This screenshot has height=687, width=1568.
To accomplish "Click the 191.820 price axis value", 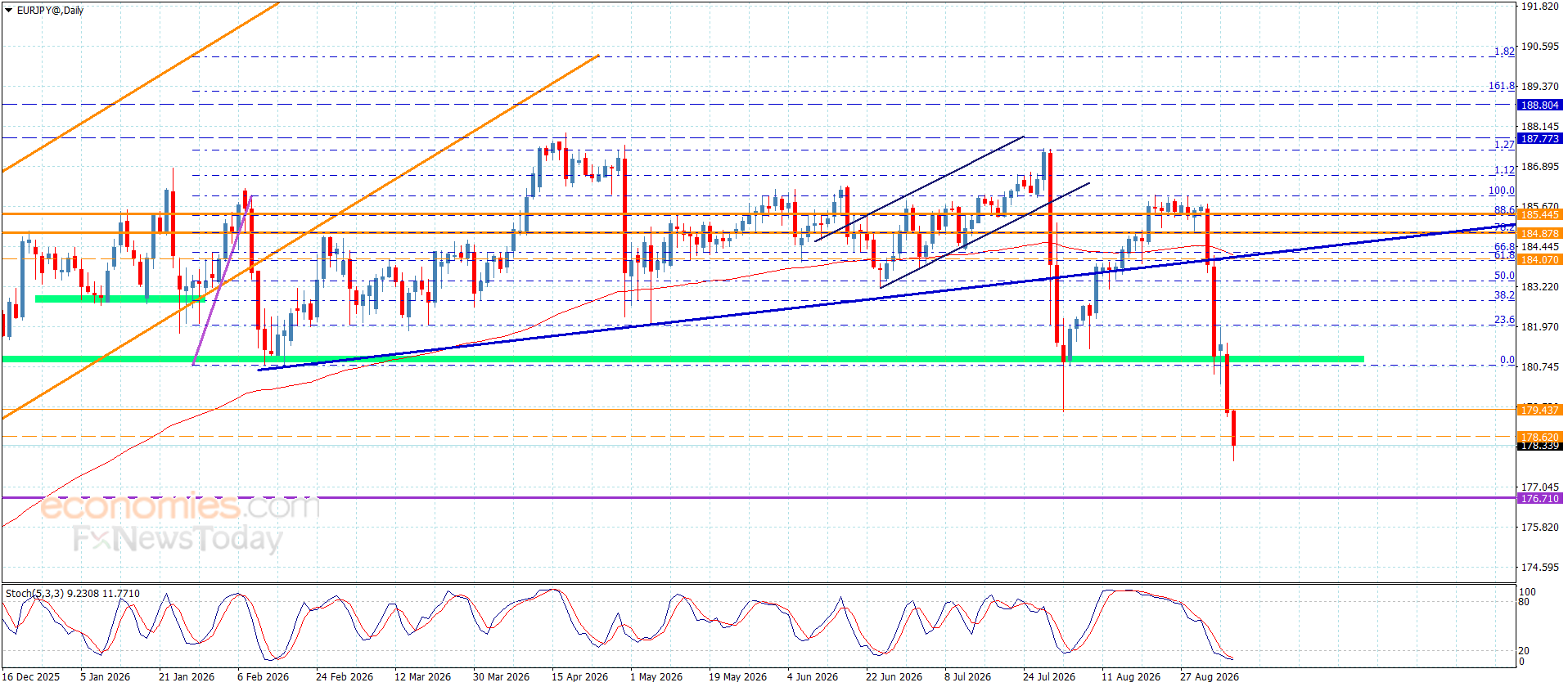I will pos(1539,7).
